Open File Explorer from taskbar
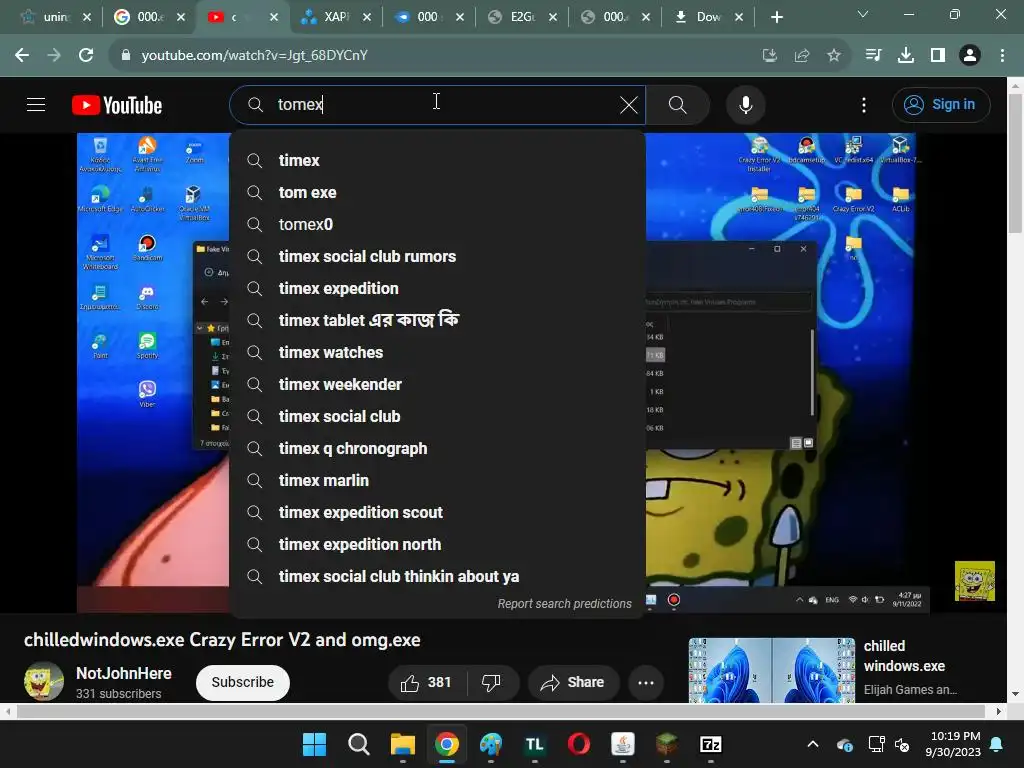 [402, 744]
